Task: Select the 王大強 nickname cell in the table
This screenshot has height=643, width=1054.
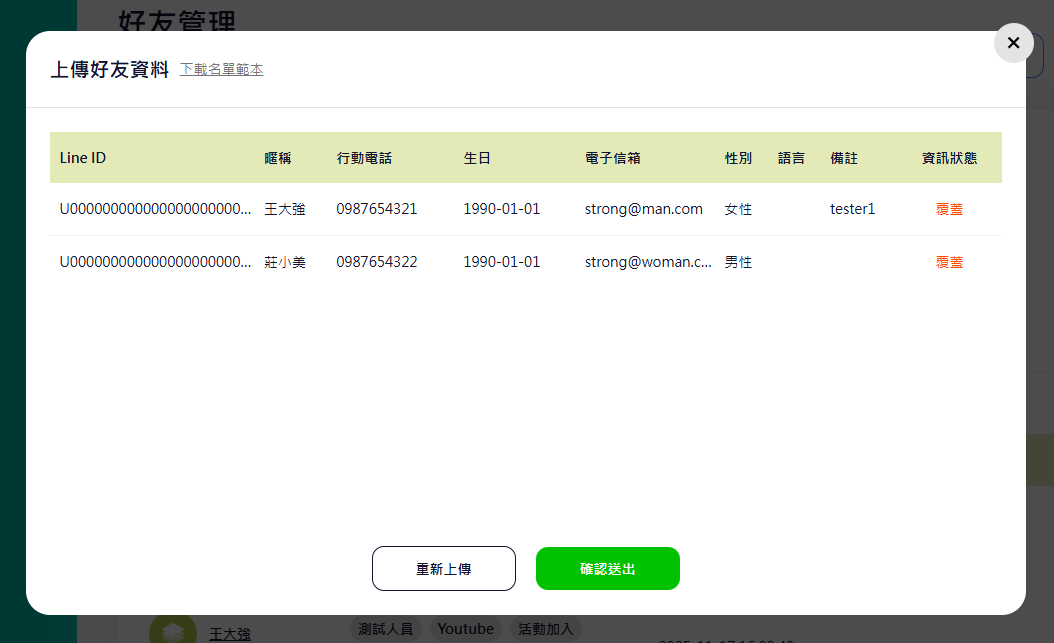Action: 284,210
